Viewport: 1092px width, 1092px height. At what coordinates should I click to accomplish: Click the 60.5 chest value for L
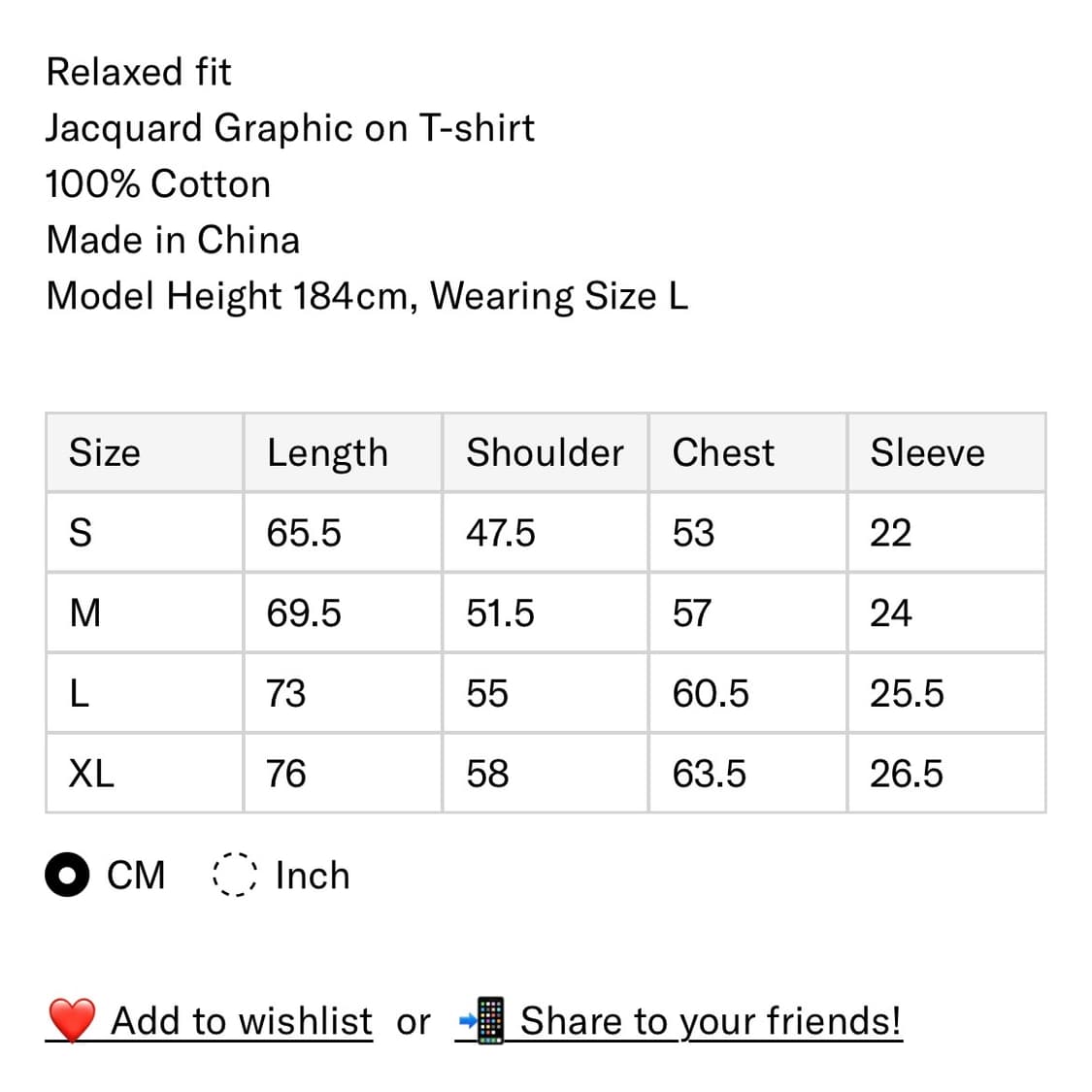pyautogui.click(x=748, y=693)
